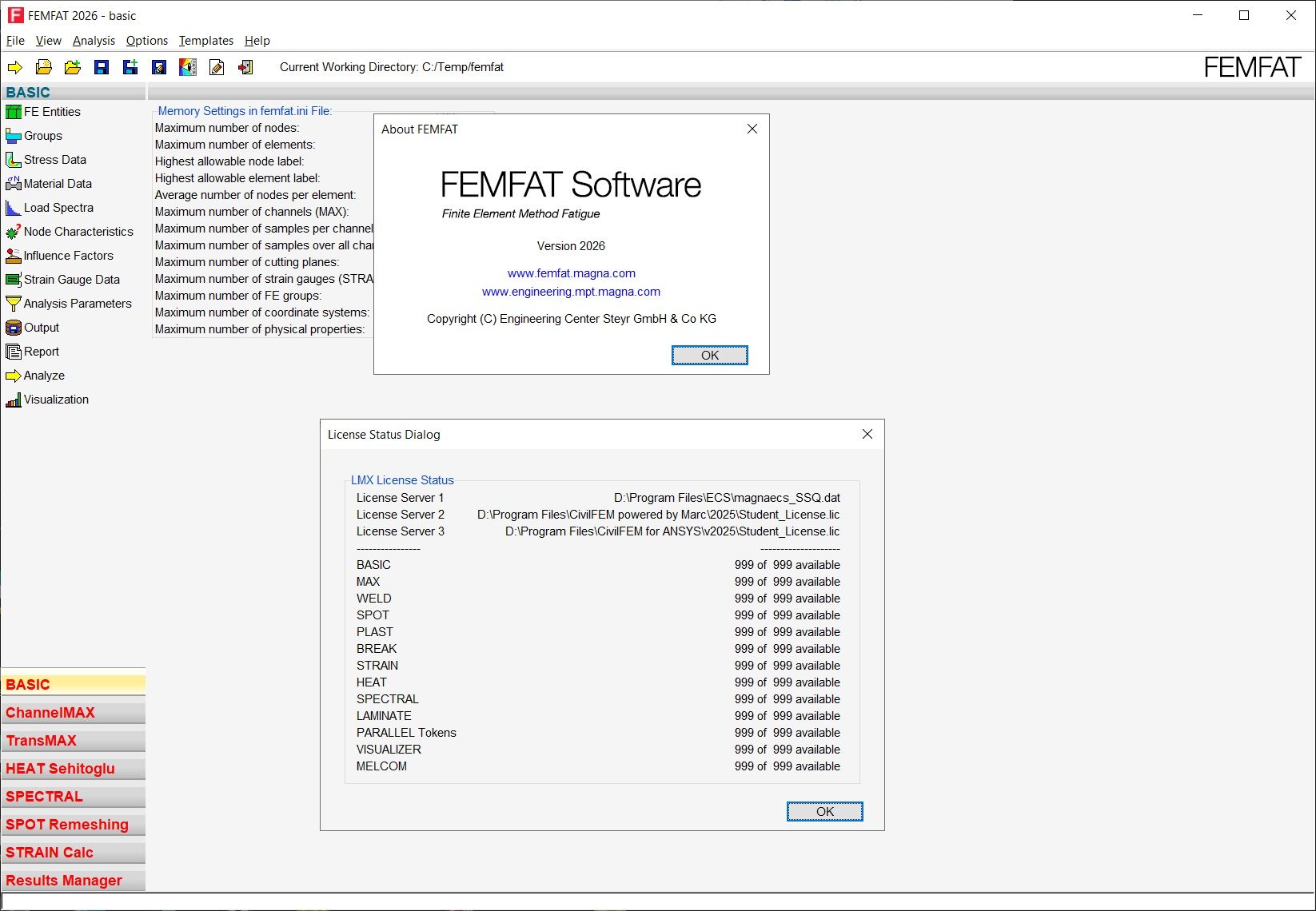Open the Influence Factors section
The width and height of the screenshot is (1316, 911).
pos(59,256)
